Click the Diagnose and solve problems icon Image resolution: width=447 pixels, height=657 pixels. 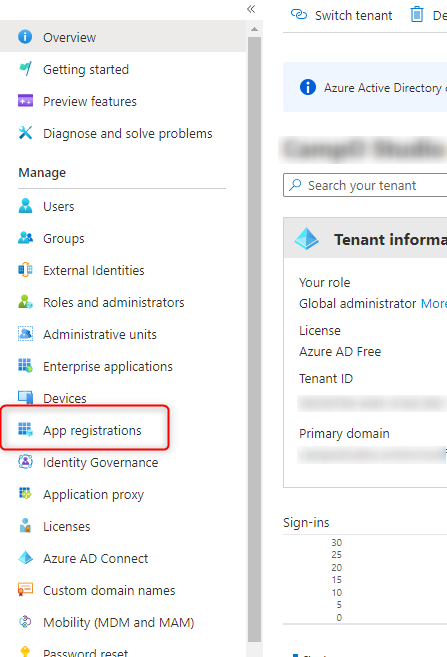tap(26, 133)
